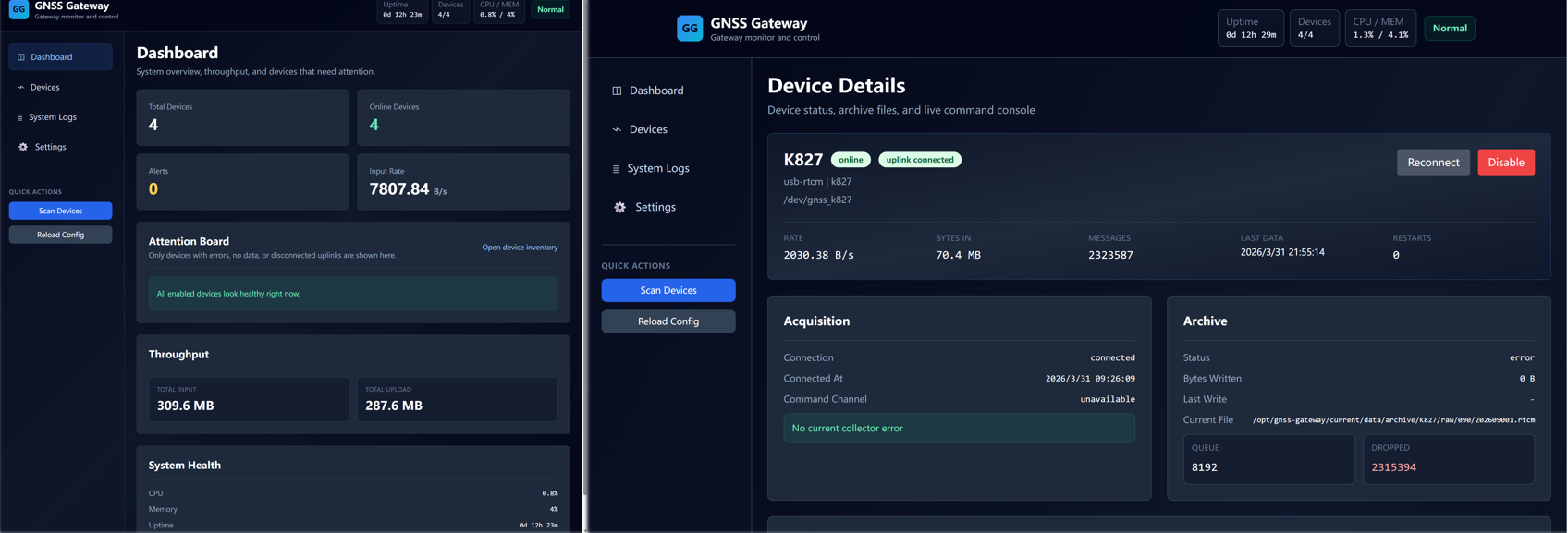Click the archive Current File path

coord(1393,420)
